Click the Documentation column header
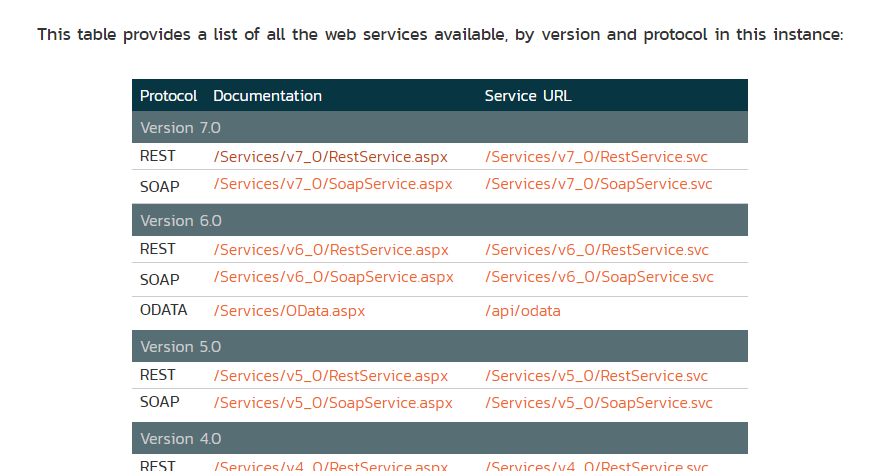 [x=267, y=96]
